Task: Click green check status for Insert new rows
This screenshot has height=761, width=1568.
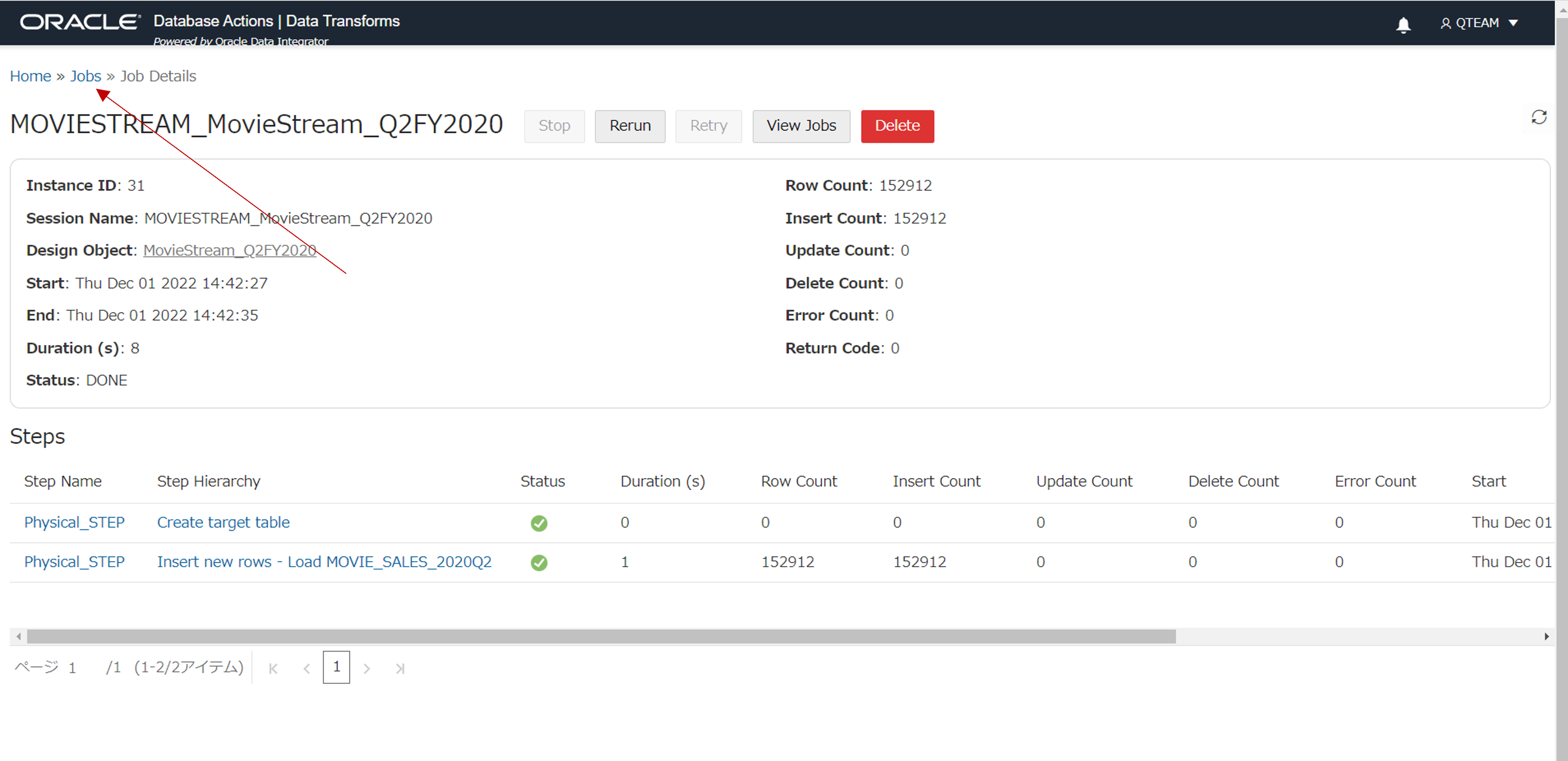Action: 539,563
